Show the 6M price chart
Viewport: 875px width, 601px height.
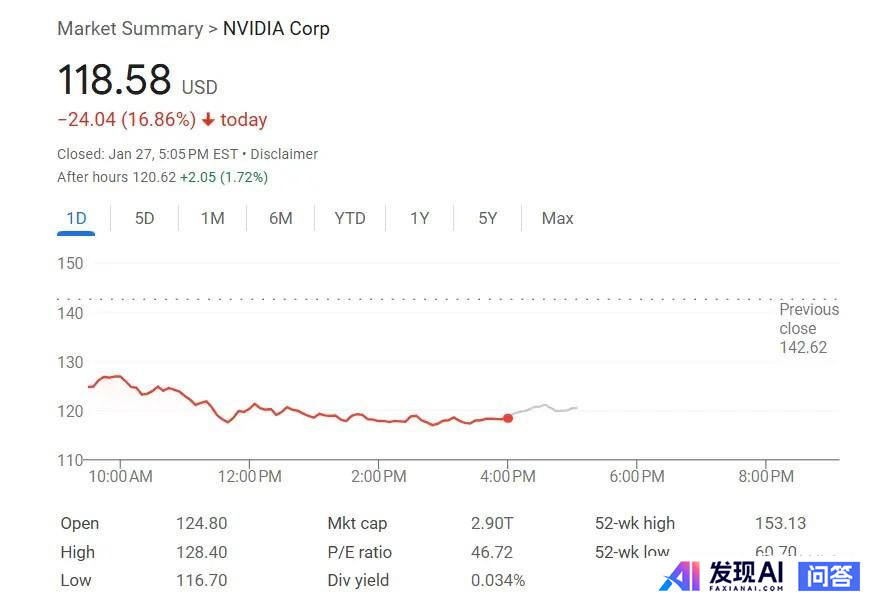point(281,218)
